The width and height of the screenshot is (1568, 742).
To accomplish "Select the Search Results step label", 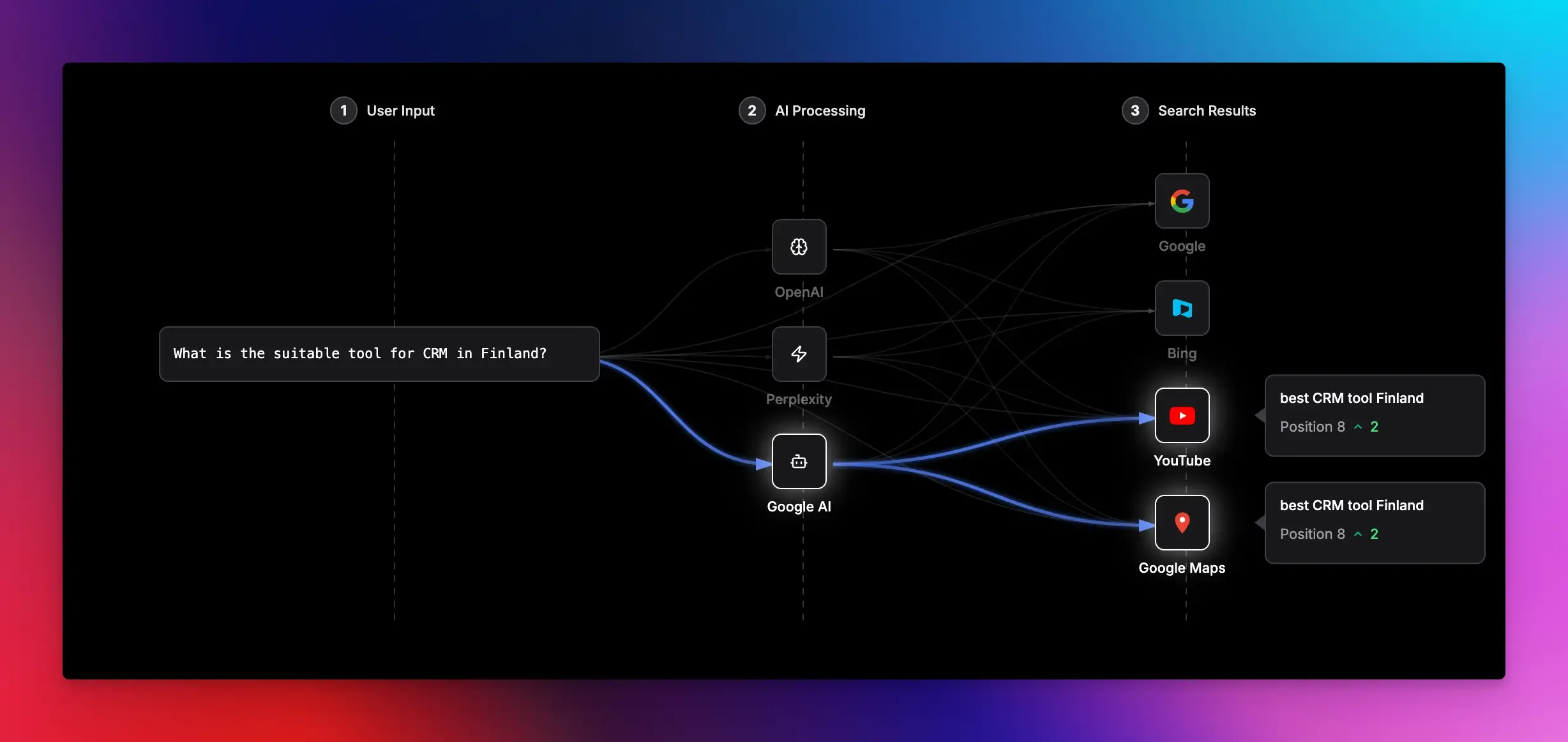I will pyautogui.click(x=1207, y=110).
